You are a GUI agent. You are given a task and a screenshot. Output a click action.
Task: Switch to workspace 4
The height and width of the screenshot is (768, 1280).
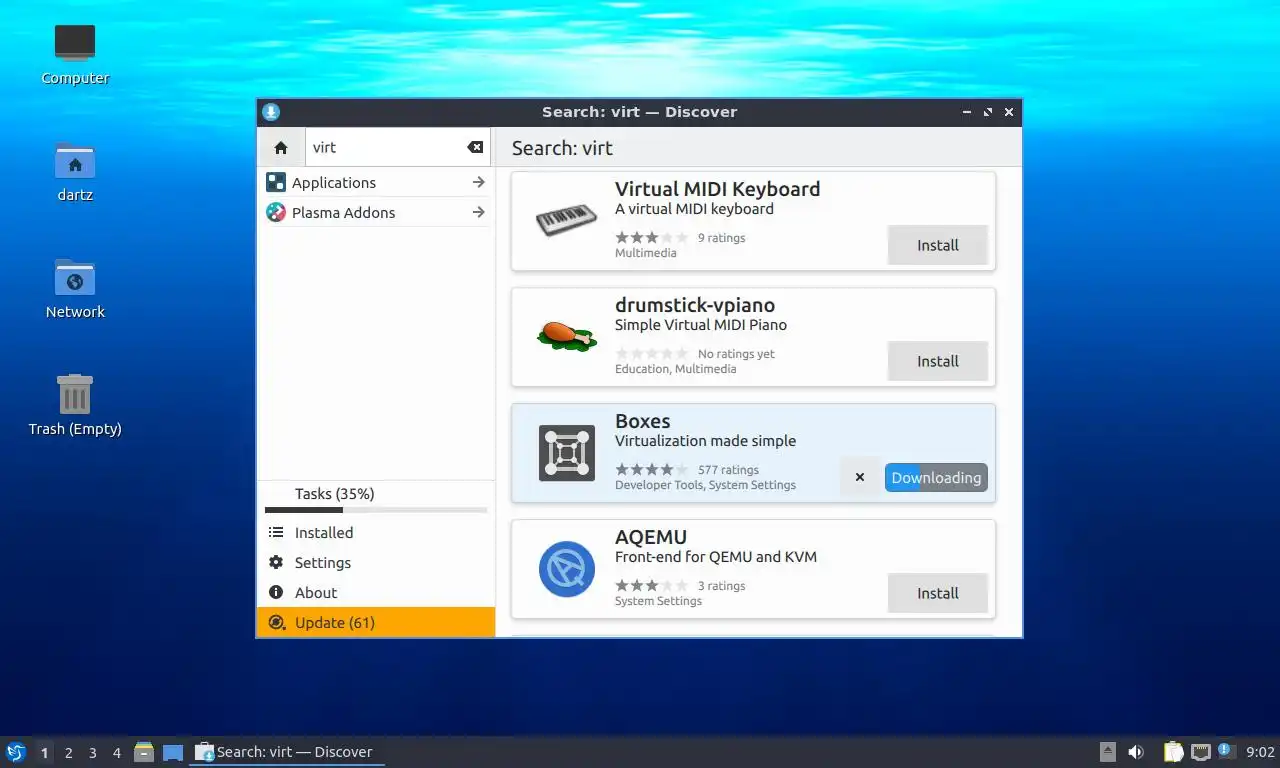click(x=117, y=753)
